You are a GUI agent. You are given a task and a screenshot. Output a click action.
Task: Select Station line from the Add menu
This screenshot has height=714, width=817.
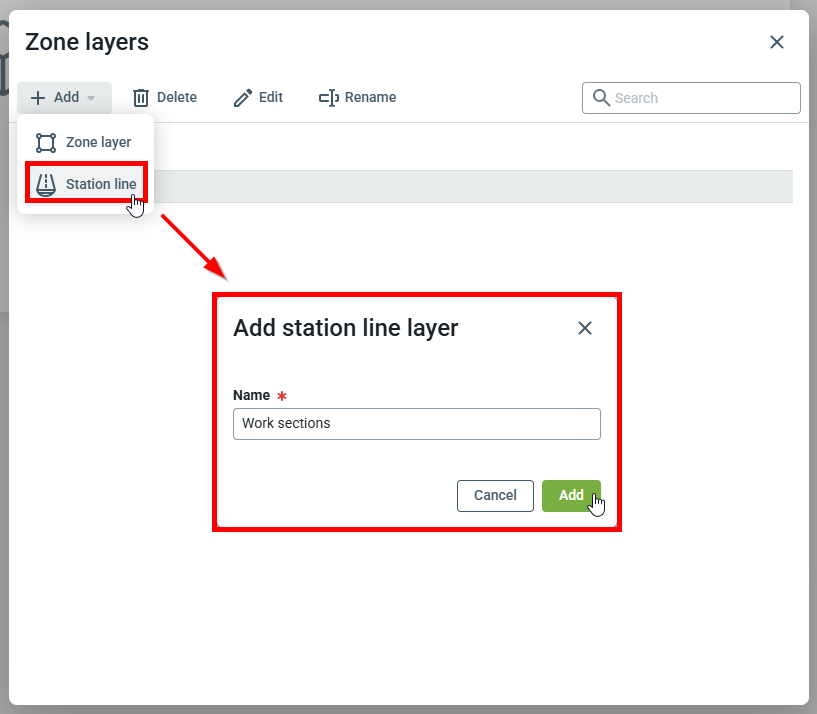coord(100,184)
